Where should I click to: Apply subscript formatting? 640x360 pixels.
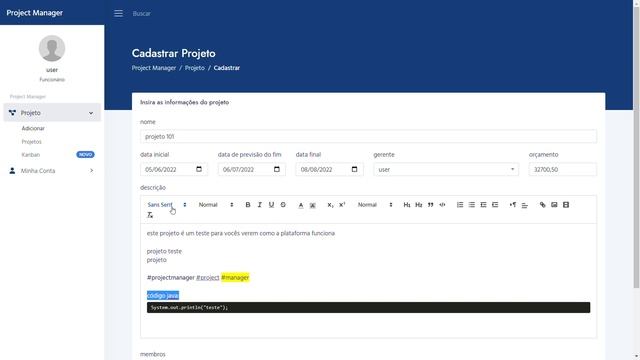tap(331, 205)
